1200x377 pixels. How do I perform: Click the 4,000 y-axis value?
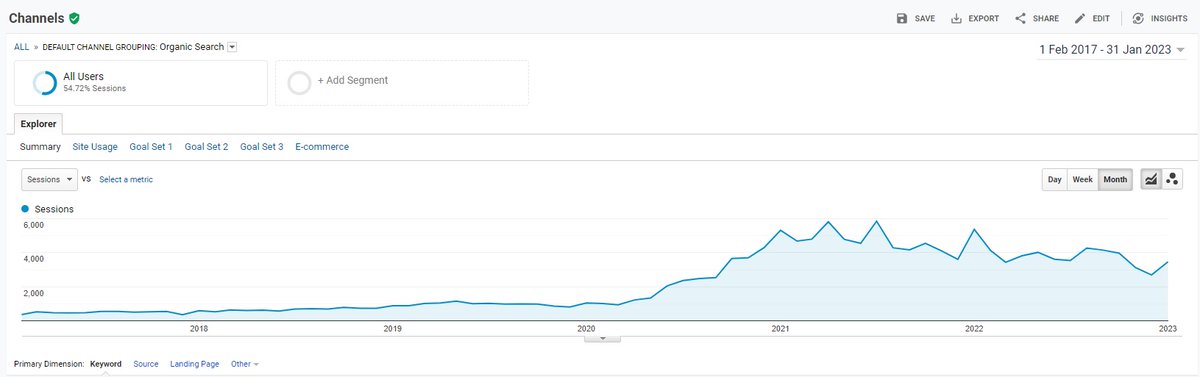click(x=33, y=259)
